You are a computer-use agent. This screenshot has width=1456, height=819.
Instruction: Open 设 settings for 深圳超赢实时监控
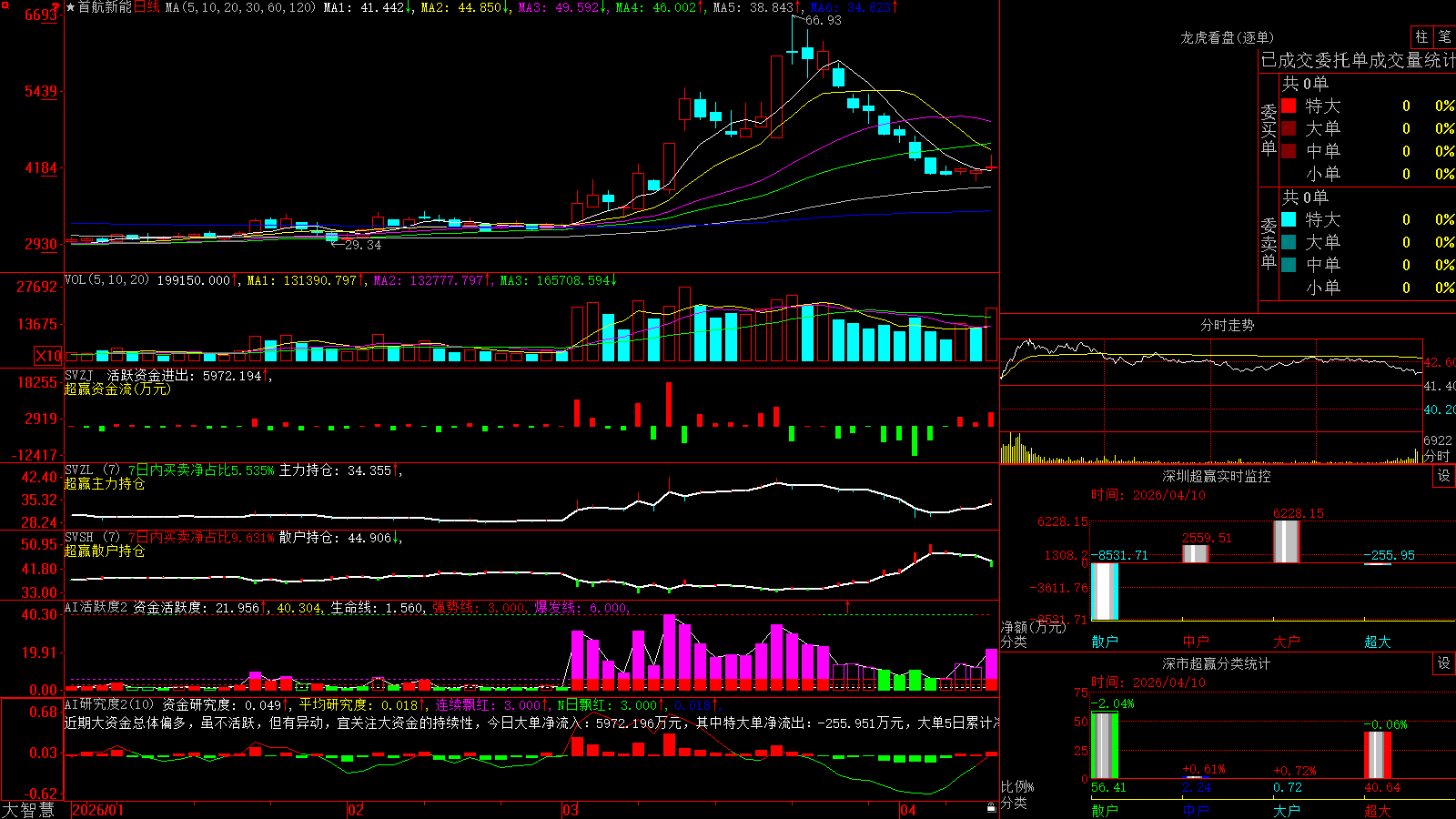pos(1444,476)
